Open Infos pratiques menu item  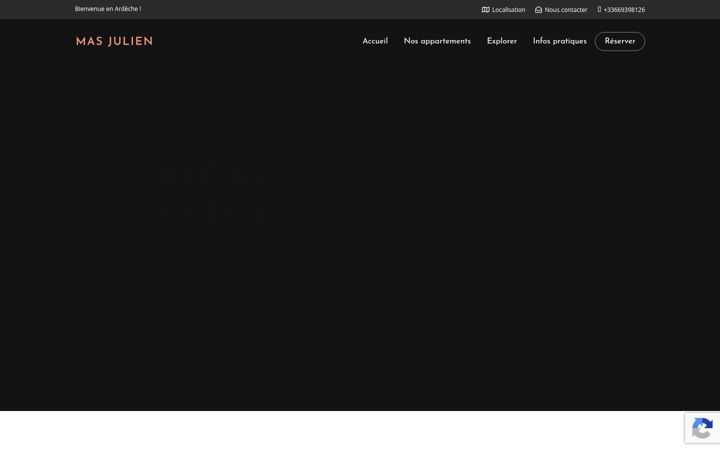[x=560, y=41]
